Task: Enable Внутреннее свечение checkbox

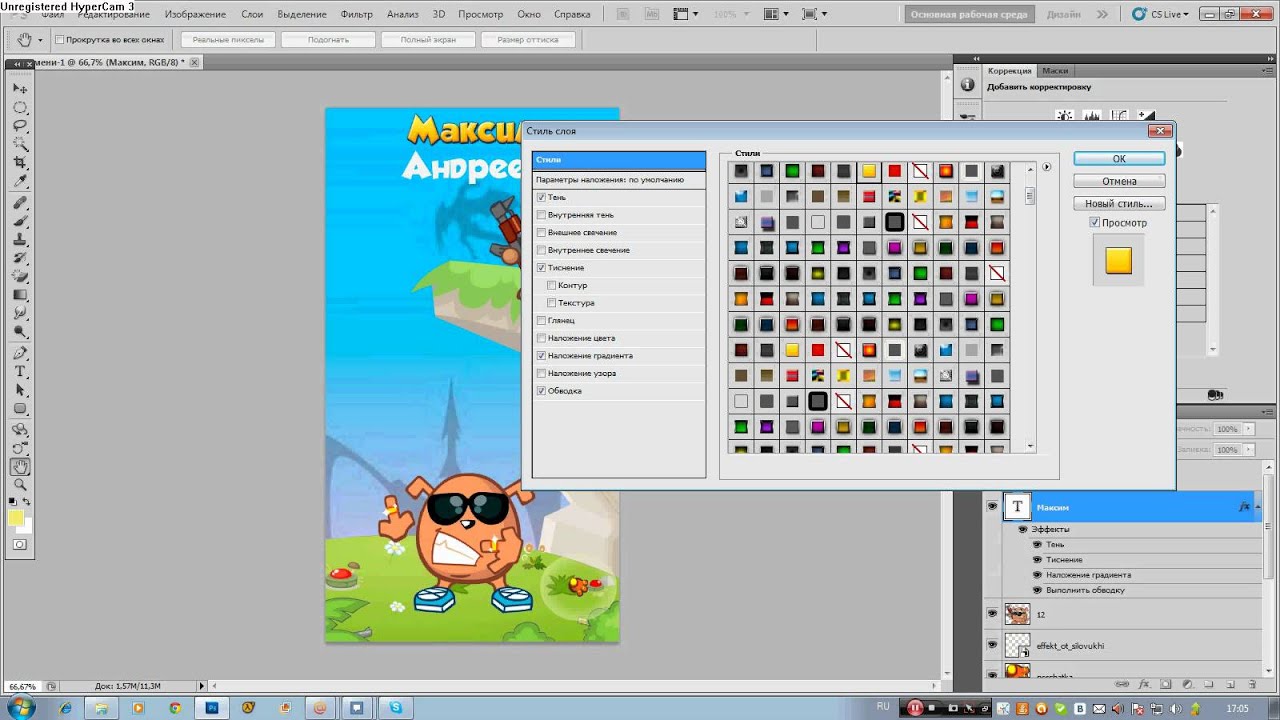Action: [541, 250]
